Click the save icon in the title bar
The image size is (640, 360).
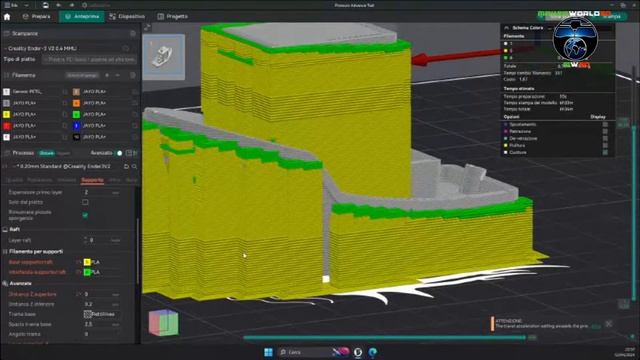tap(45, 5)
